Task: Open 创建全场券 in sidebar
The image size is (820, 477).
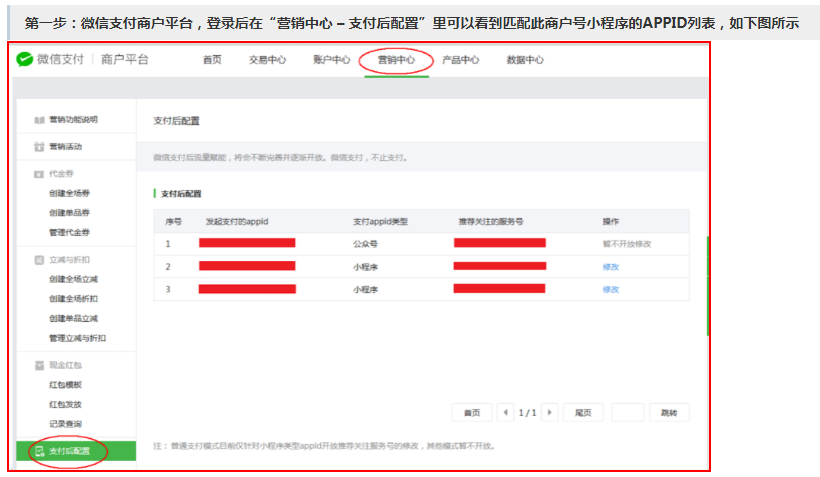Action: tap(70, 194)
